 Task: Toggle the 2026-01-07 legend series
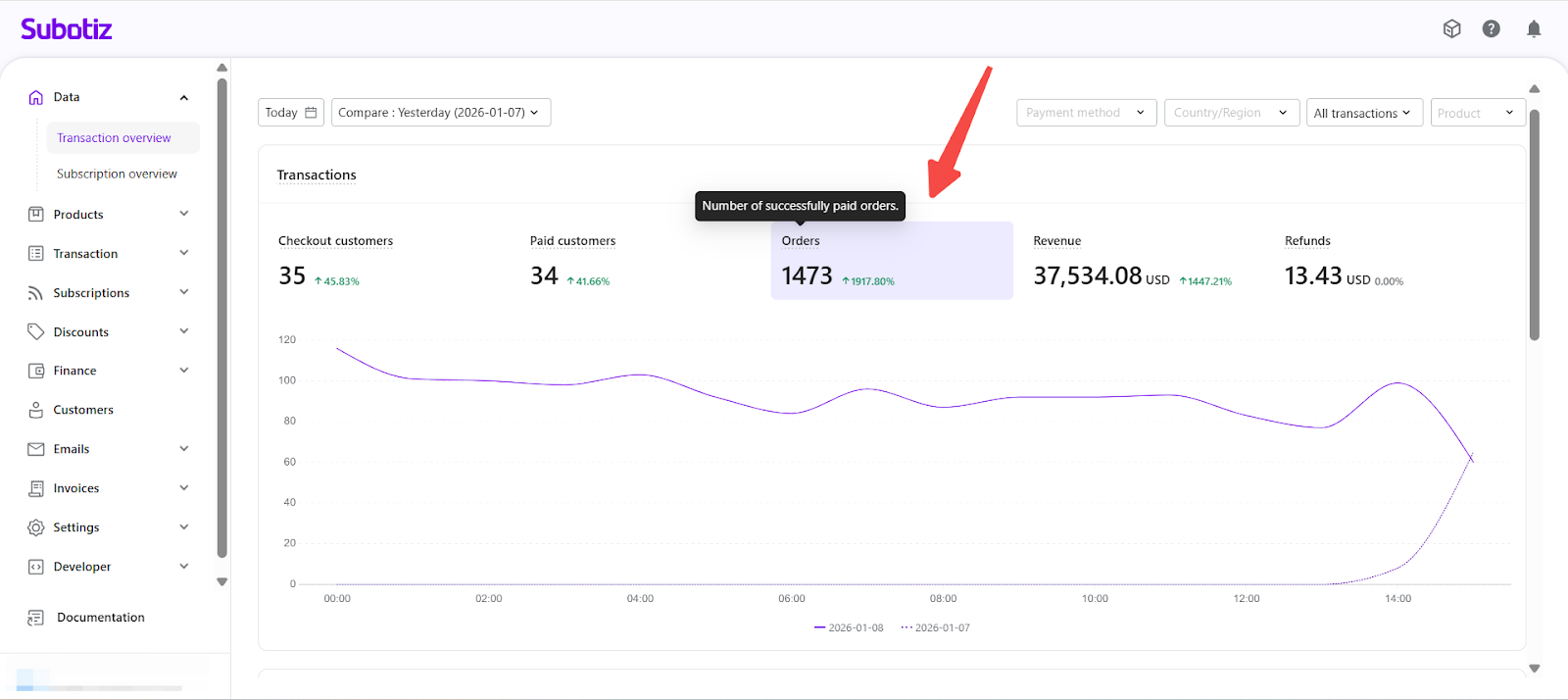(x=936, y=627)
